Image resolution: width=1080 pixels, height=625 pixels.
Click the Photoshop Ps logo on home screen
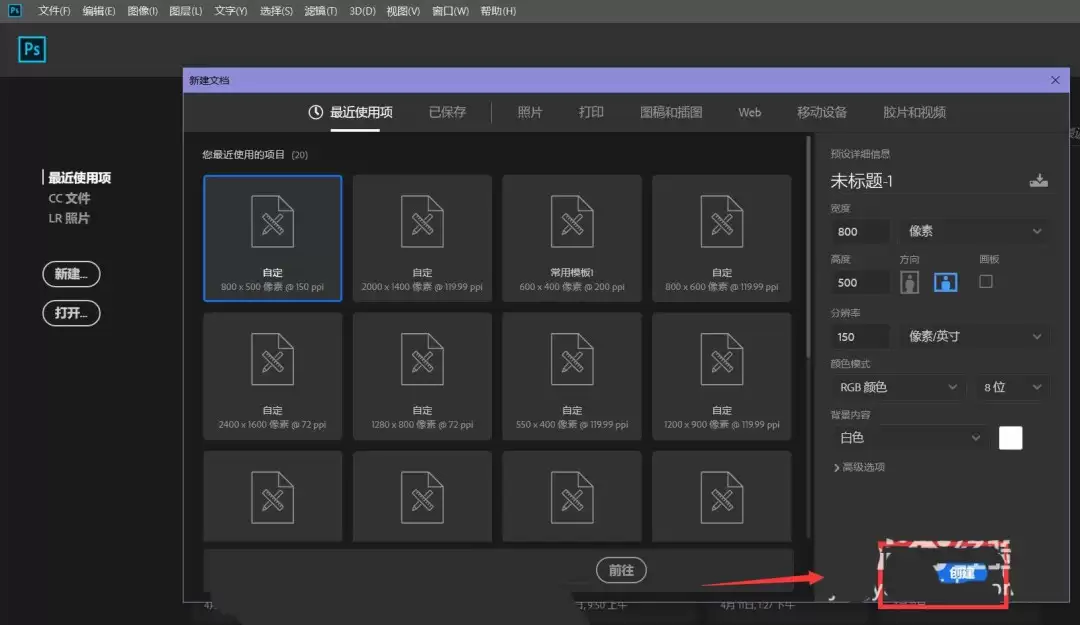point(32,49)
